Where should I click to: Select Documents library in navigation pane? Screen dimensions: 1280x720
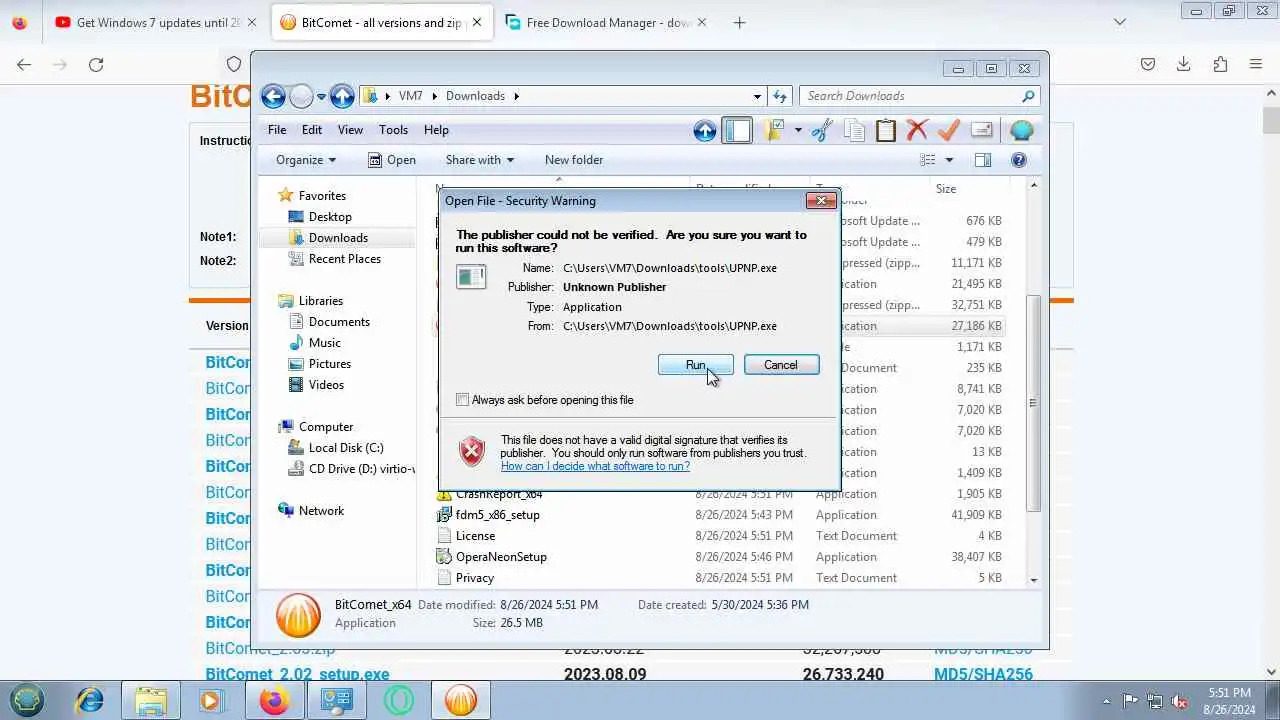coord(339,322)
